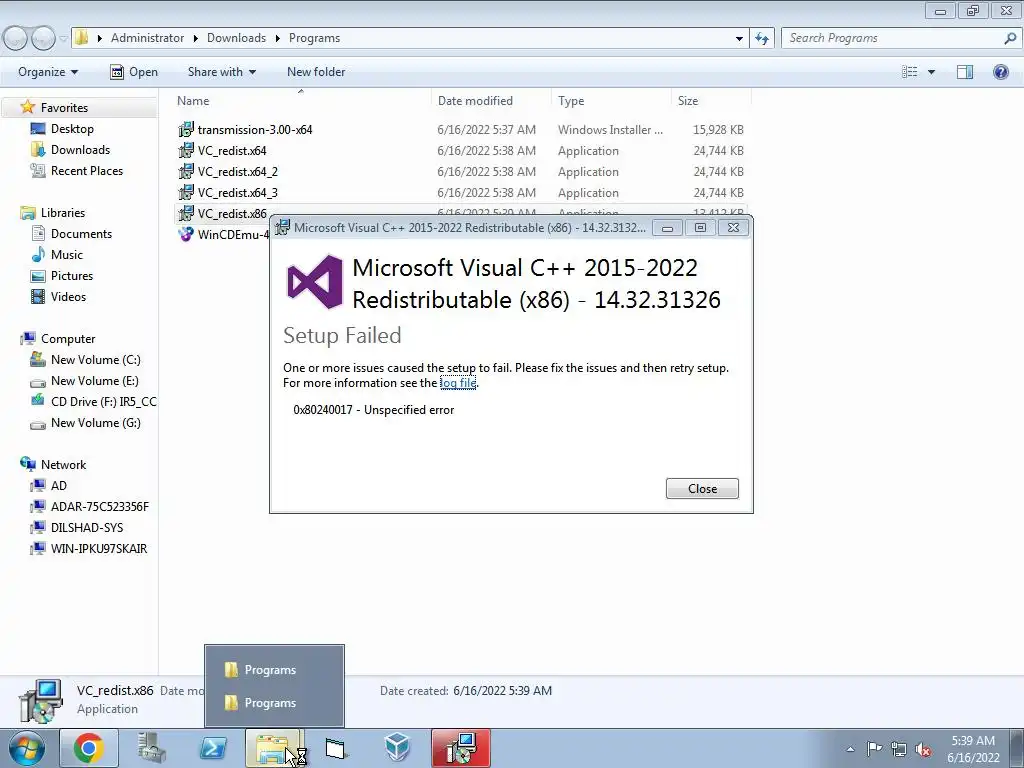The height and width of the screenshot is (768, 1024).
Task: Open the log file link
Action: click(458, 383)
